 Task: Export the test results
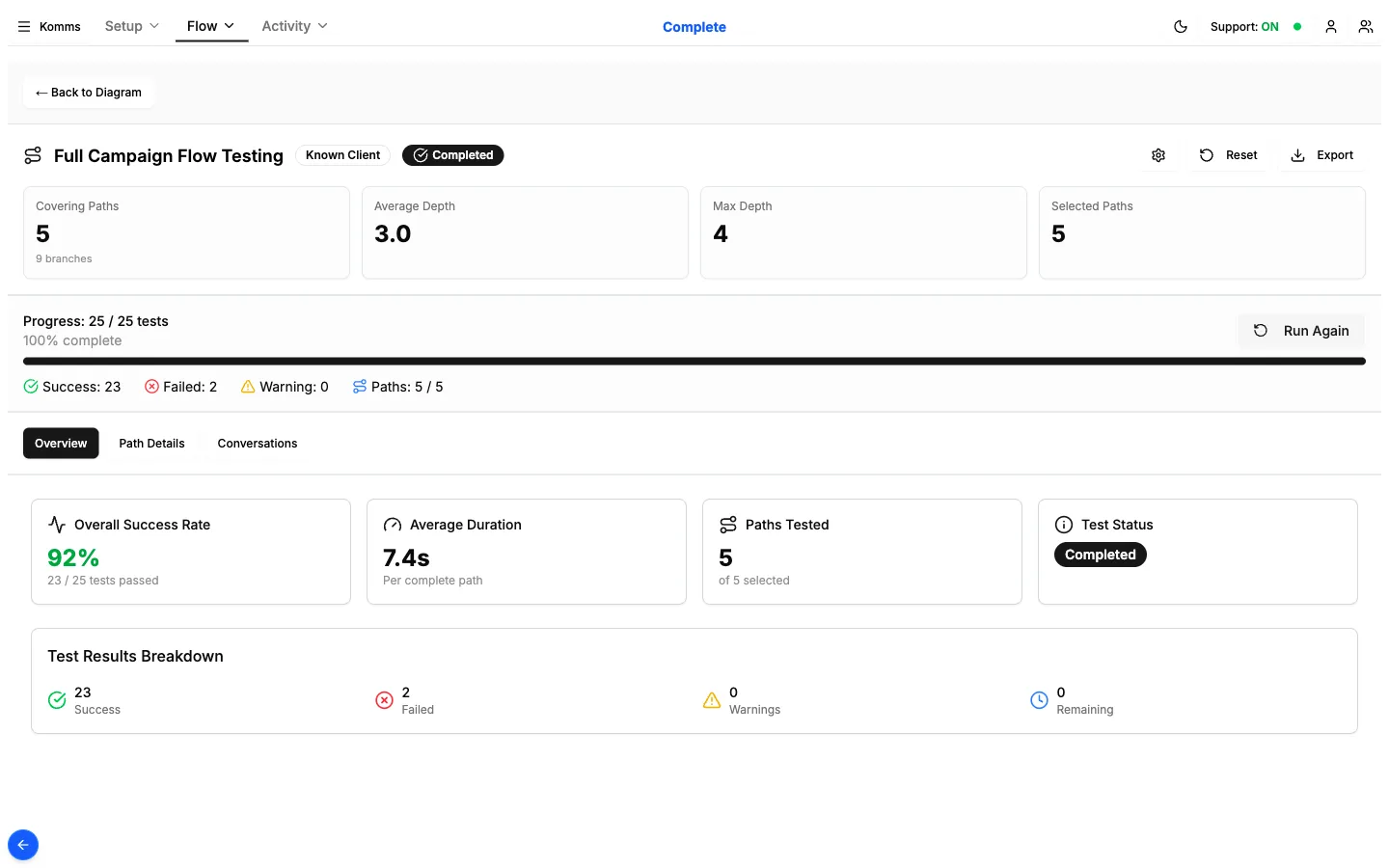tap(1321, 155)
